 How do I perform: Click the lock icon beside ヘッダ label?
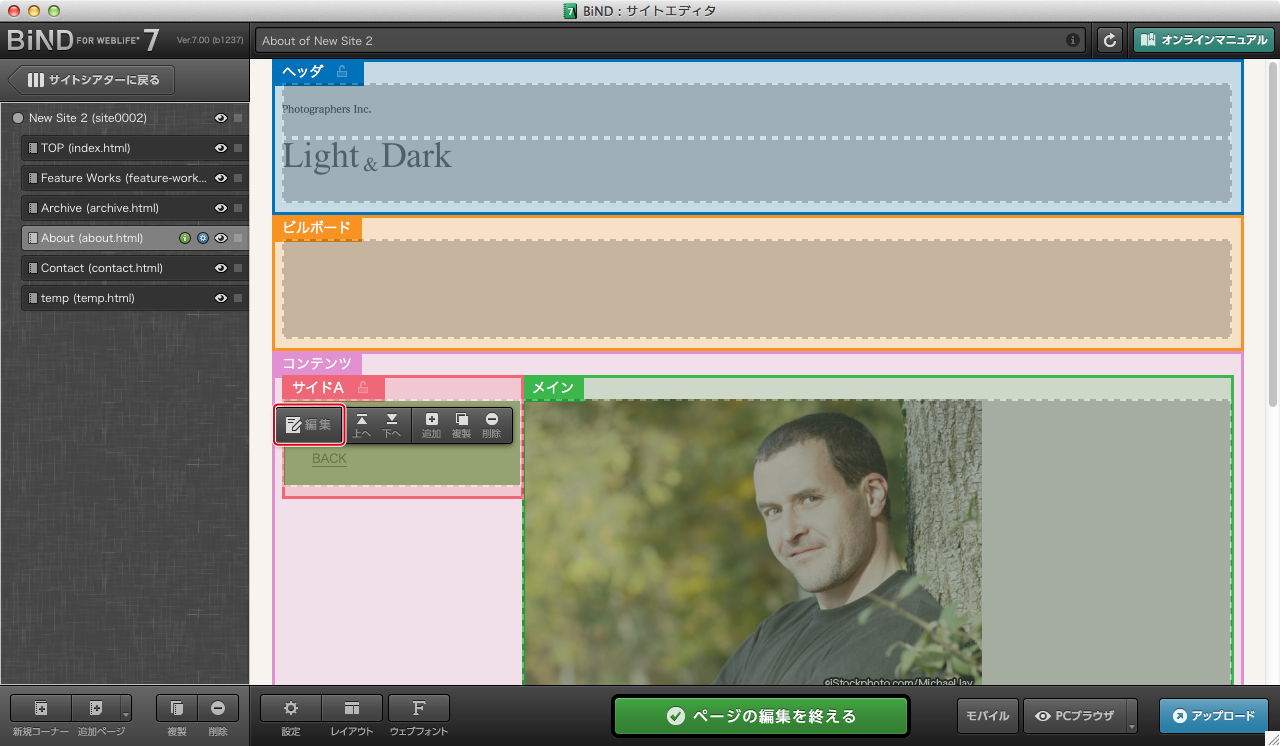tap(342, 71)
